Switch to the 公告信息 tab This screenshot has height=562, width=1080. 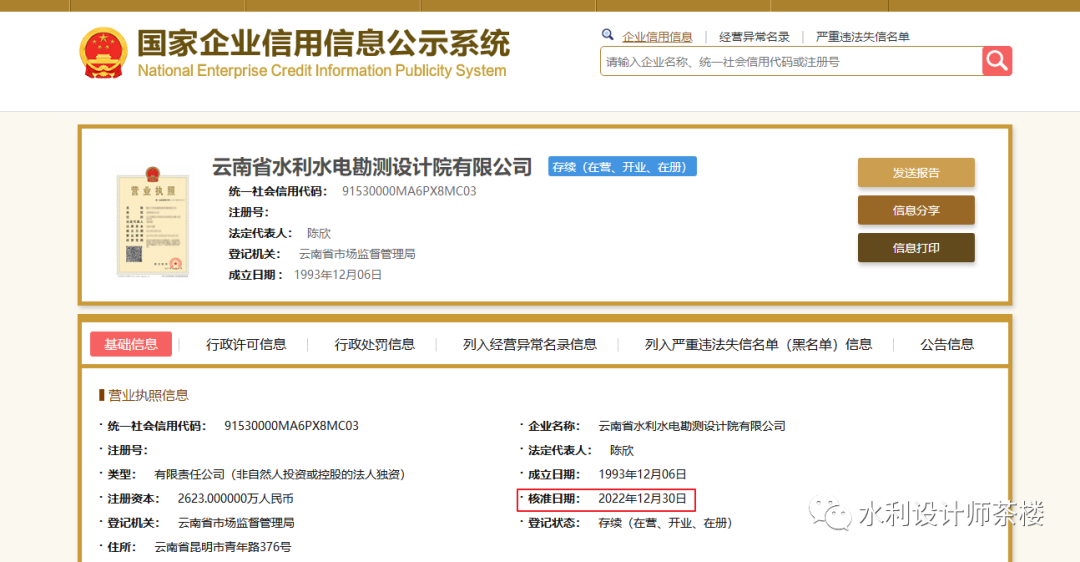[947, 344]
